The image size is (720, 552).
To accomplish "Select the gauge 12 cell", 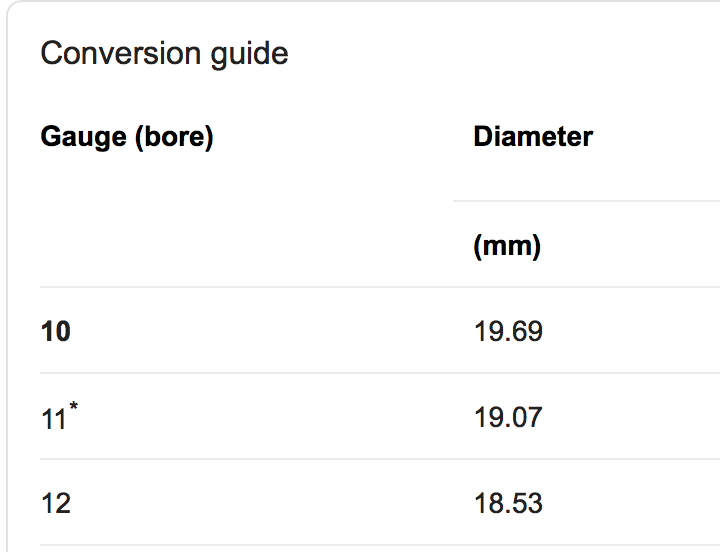I will [56, 503].
